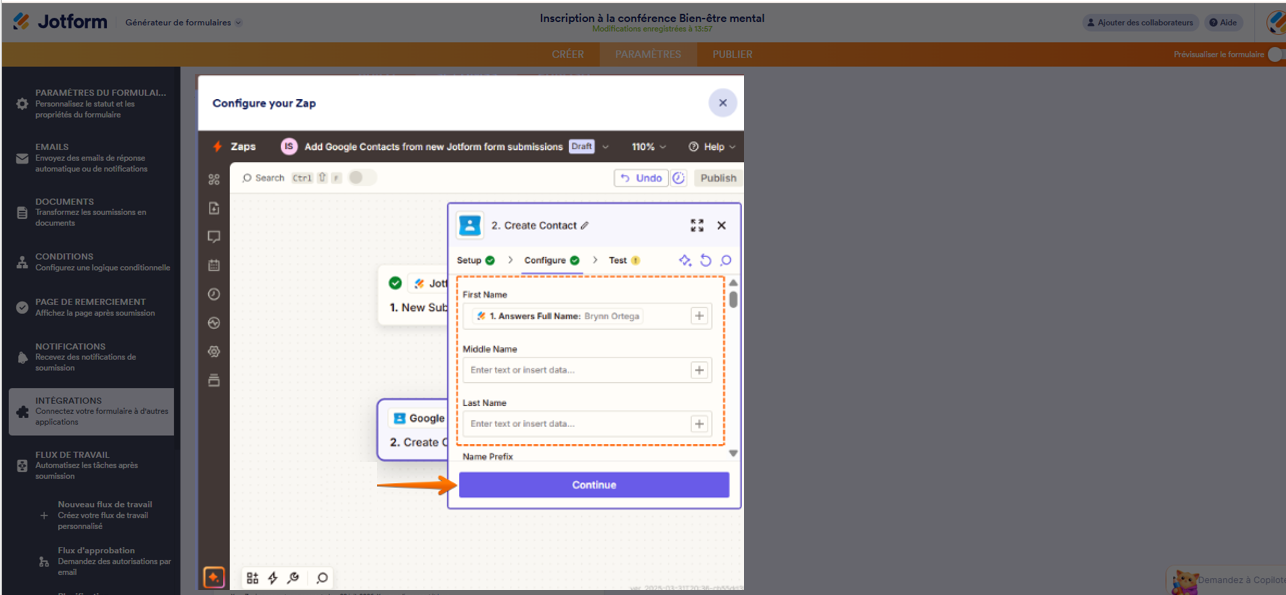The width and height of the screenshot is (1286, 595).
Task: Click the version history clock icon beside Undo
Action: tap(678, 178)
